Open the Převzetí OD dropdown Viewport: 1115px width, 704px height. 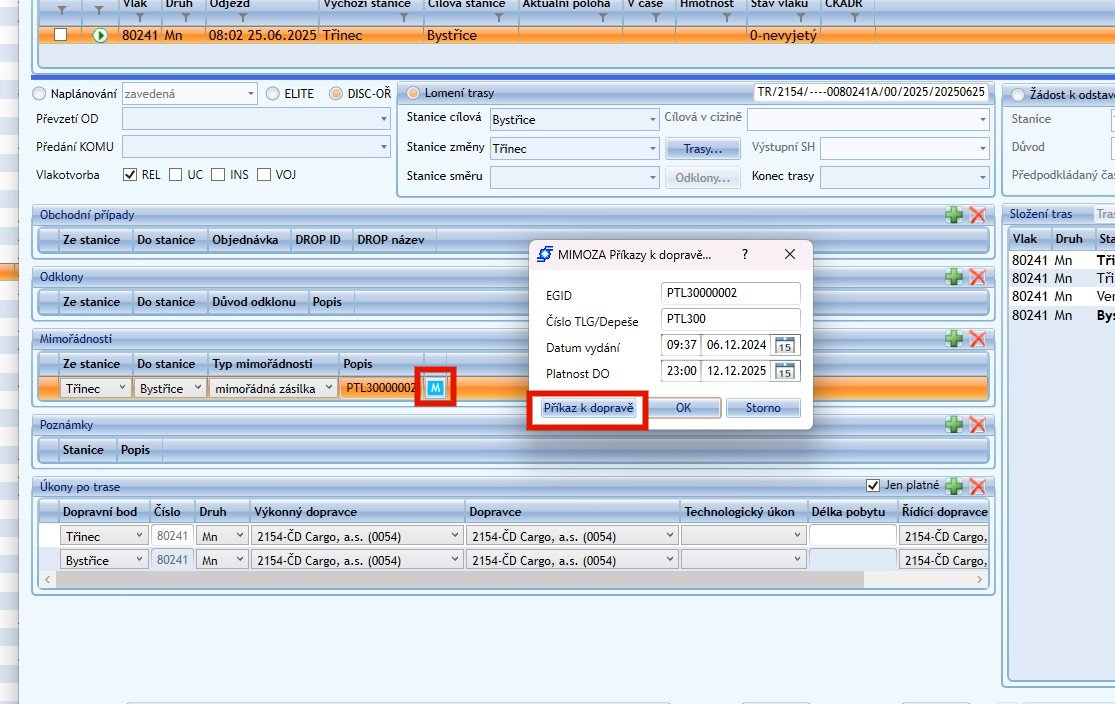coord(384,119)
